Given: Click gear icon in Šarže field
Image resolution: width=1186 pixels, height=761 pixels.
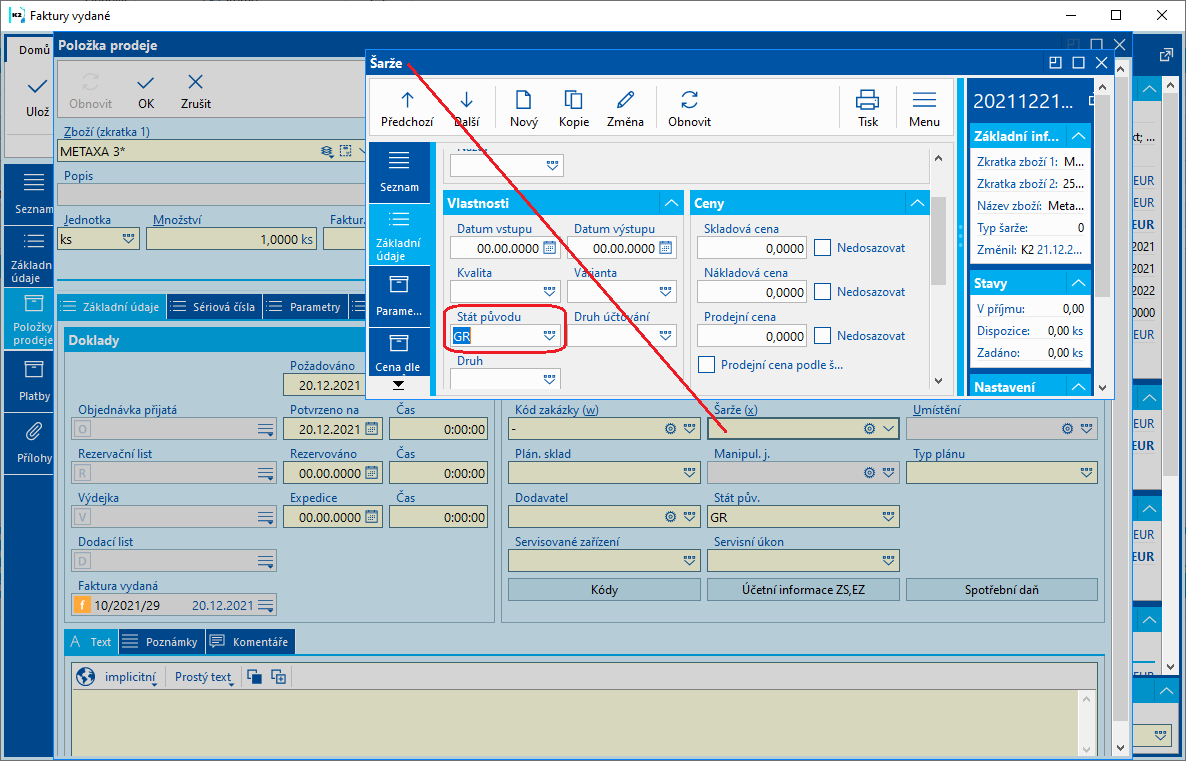Looking at the screenshot, I should pyautogui.click(x=870, y=429).
